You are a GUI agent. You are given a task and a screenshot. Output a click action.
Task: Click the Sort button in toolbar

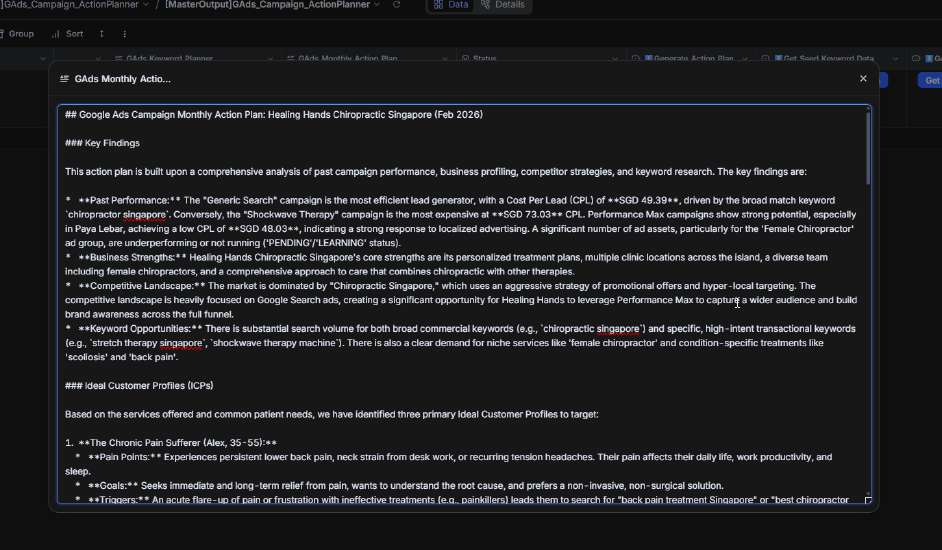click(67, 34)
